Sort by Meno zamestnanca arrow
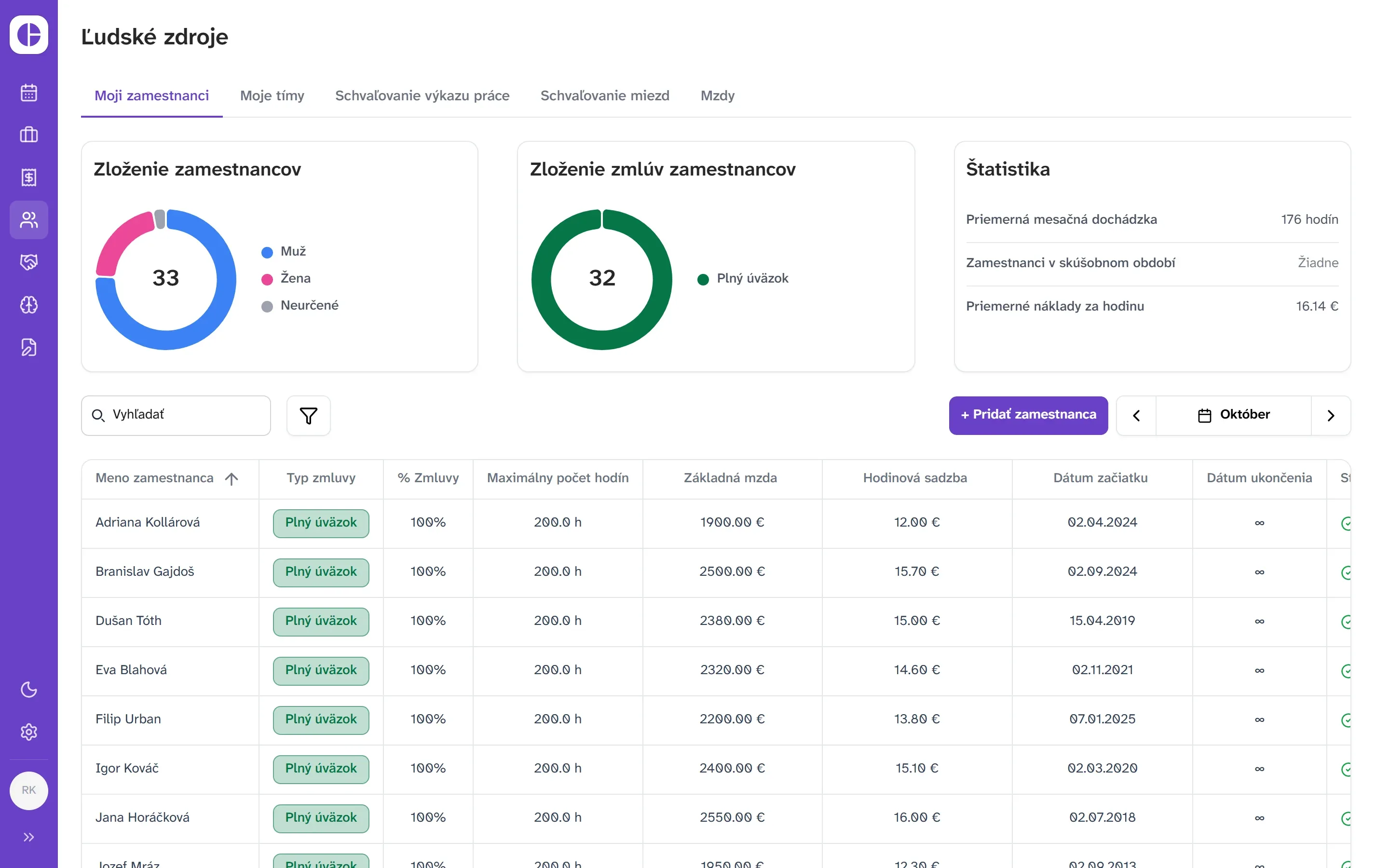This screenshot has height=868, width=1389. click(x=231, y=479)
